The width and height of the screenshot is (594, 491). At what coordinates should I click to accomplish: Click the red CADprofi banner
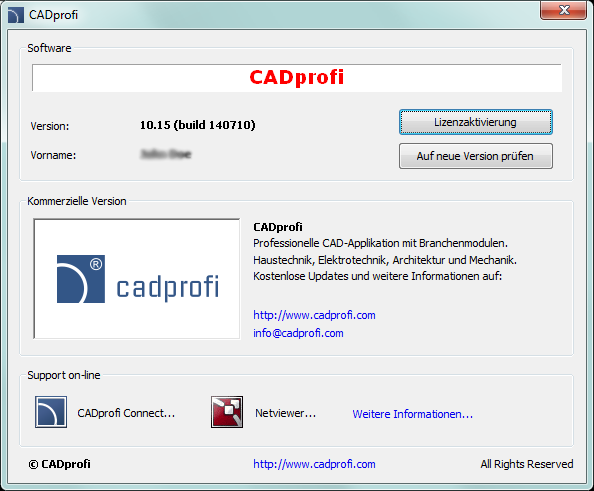(297, 78)
